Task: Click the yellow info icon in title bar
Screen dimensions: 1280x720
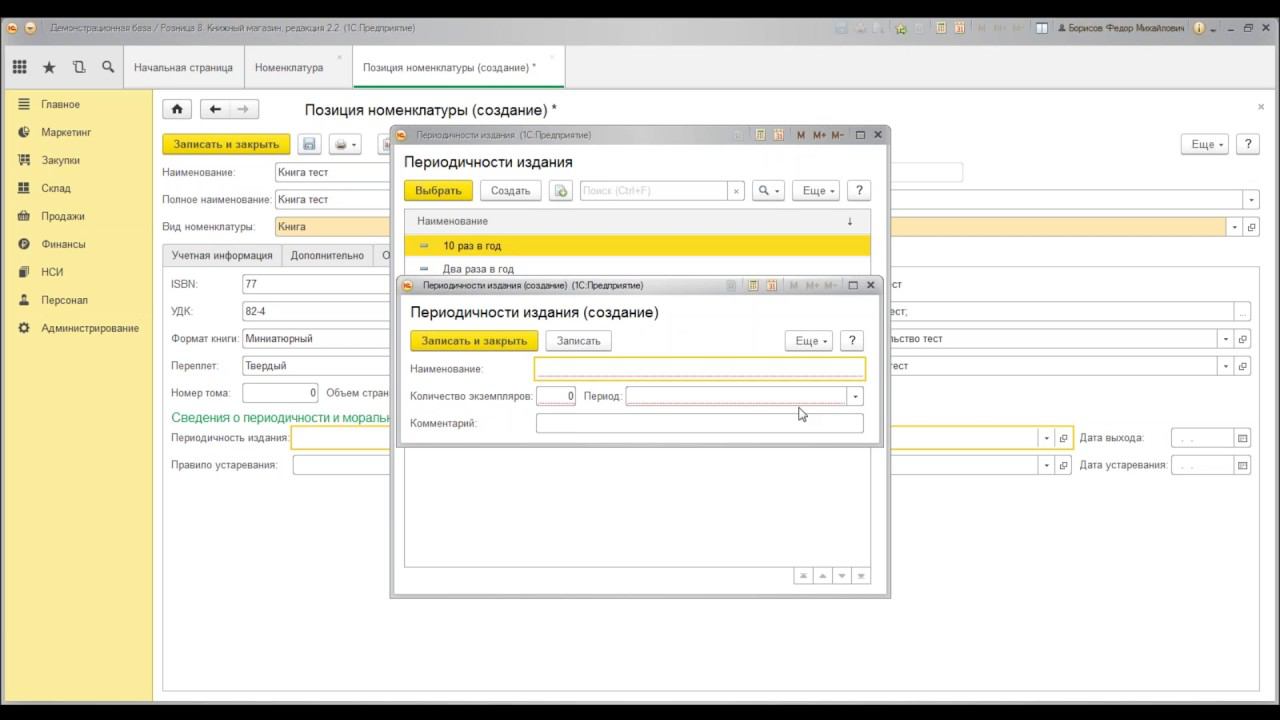Action: 1200,28
